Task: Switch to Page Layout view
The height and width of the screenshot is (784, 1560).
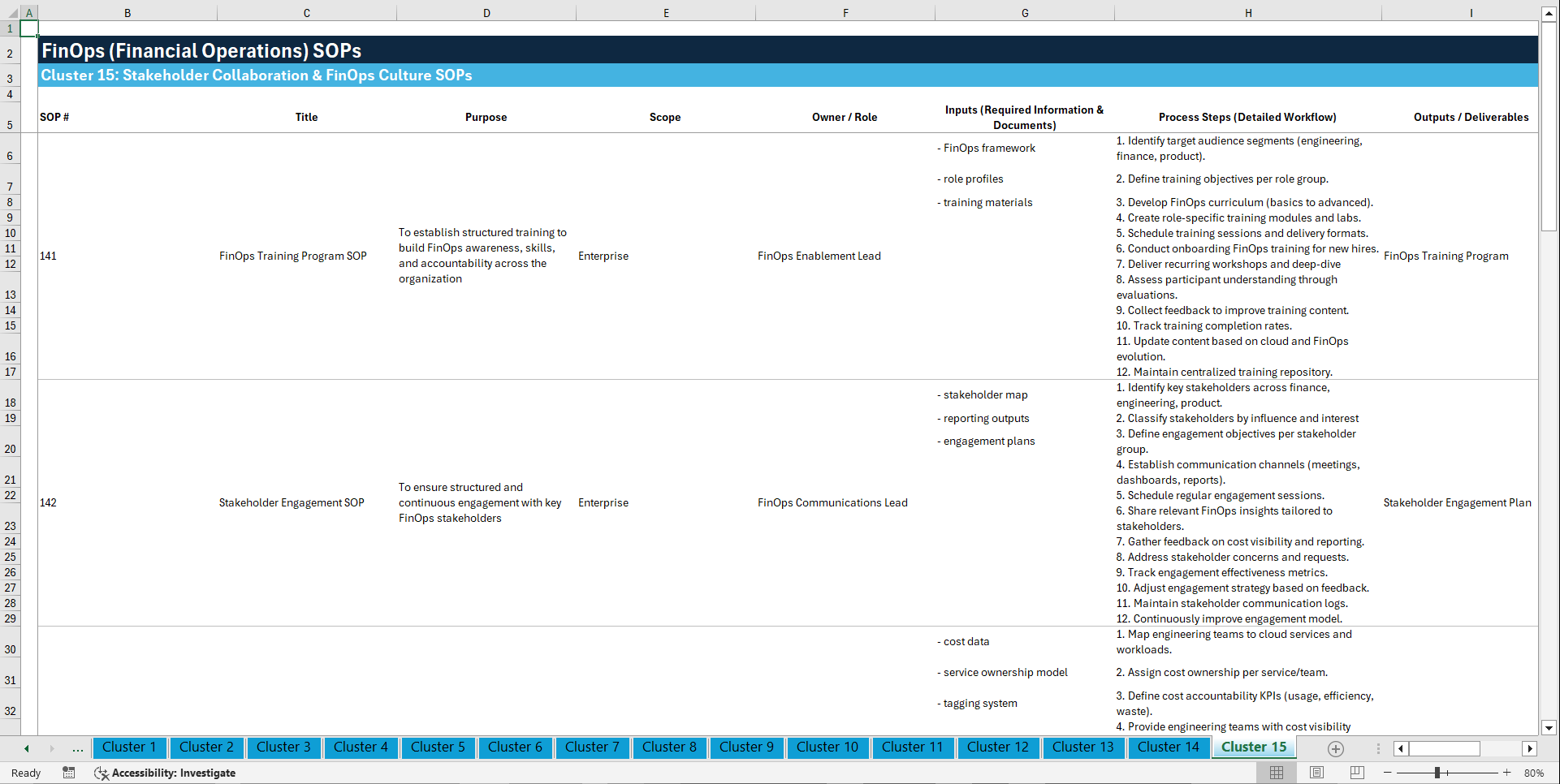Action: pos(1316,773)
